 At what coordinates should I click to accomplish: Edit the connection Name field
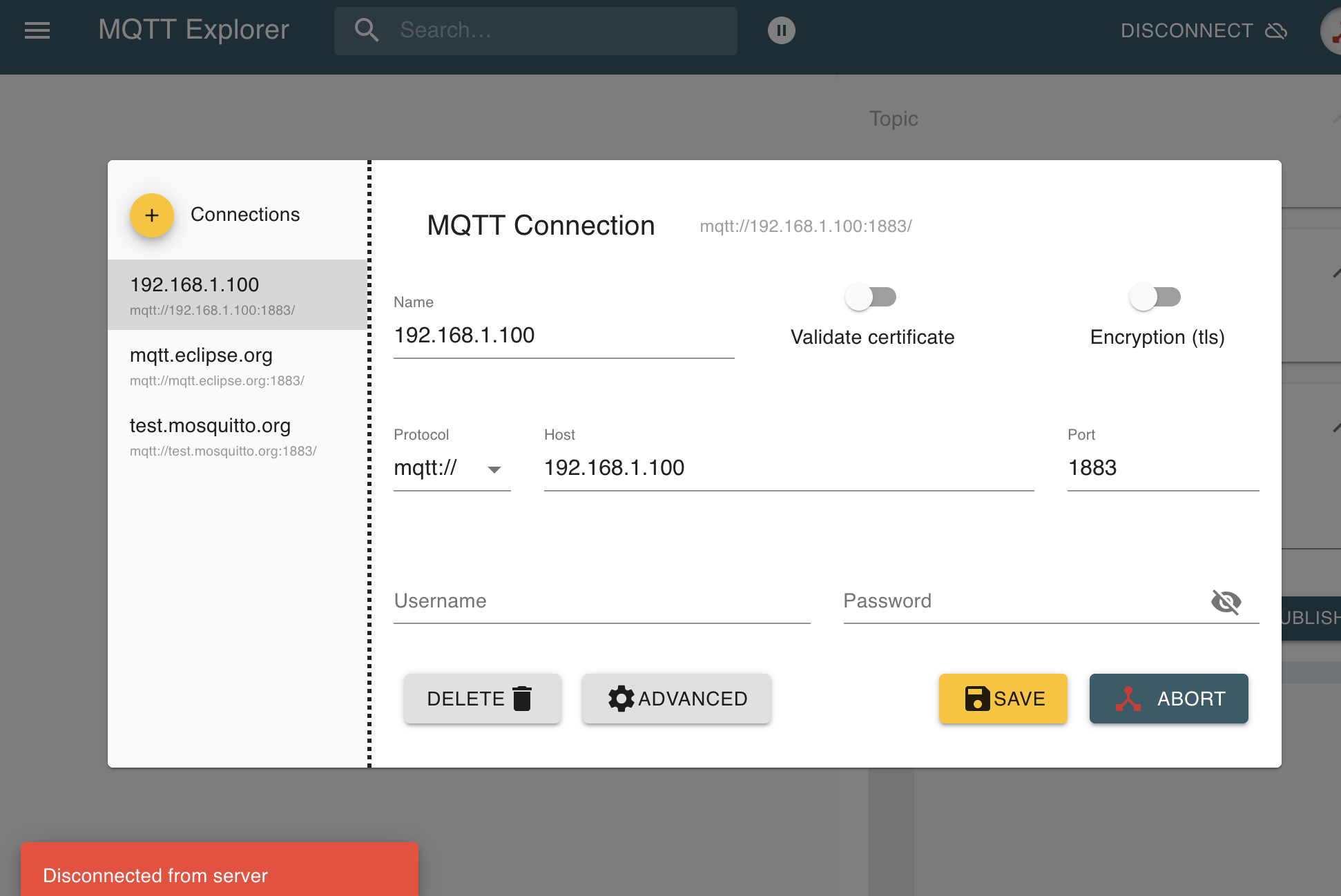pyautogui.click(x=563, y=335)
